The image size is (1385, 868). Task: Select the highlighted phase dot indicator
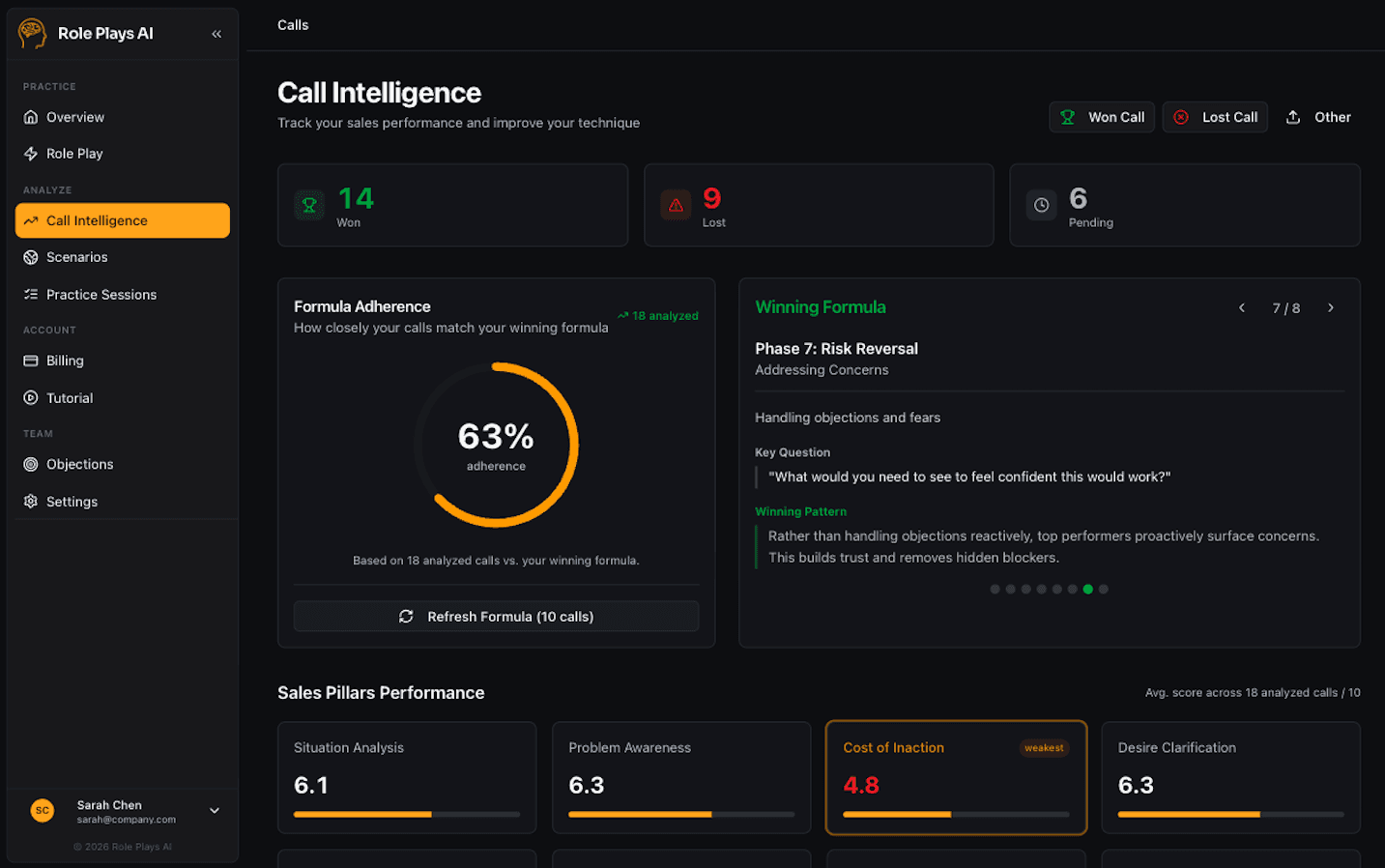click(x=1087, y=589)
